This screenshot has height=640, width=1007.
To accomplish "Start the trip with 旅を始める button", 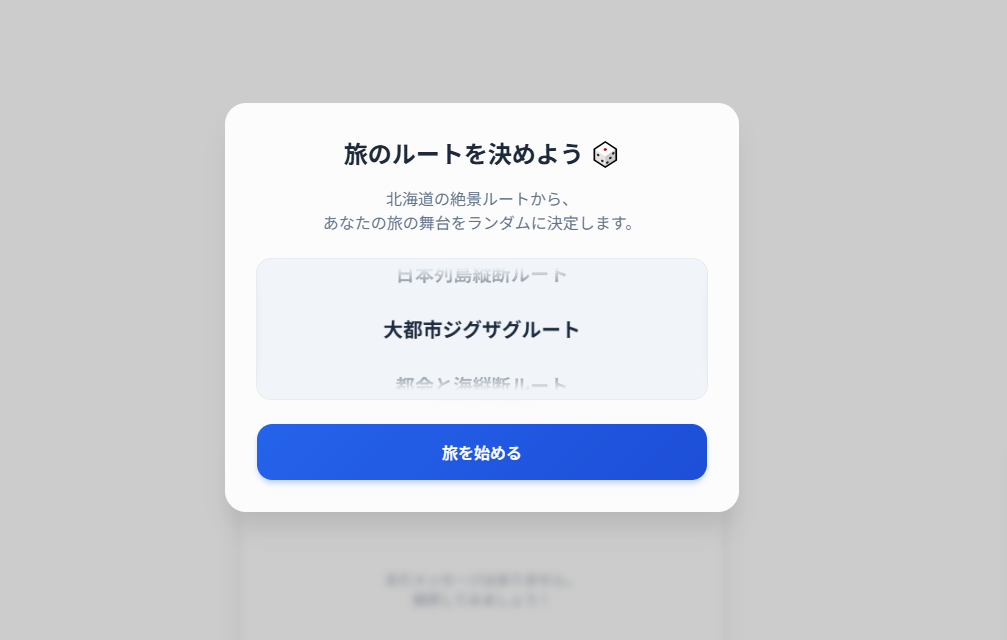I will 482,452.
